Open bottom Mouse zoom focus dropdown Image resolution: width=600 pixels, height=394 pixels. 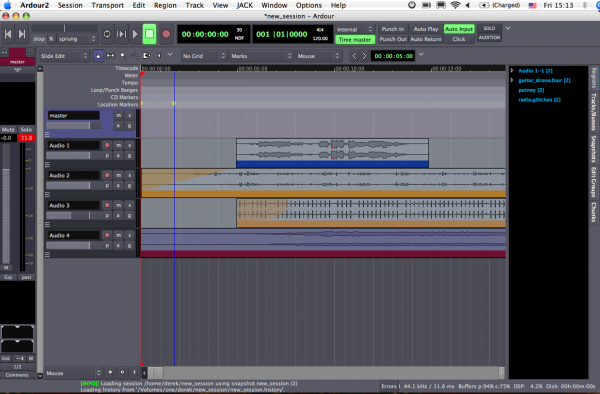(73, 373)
